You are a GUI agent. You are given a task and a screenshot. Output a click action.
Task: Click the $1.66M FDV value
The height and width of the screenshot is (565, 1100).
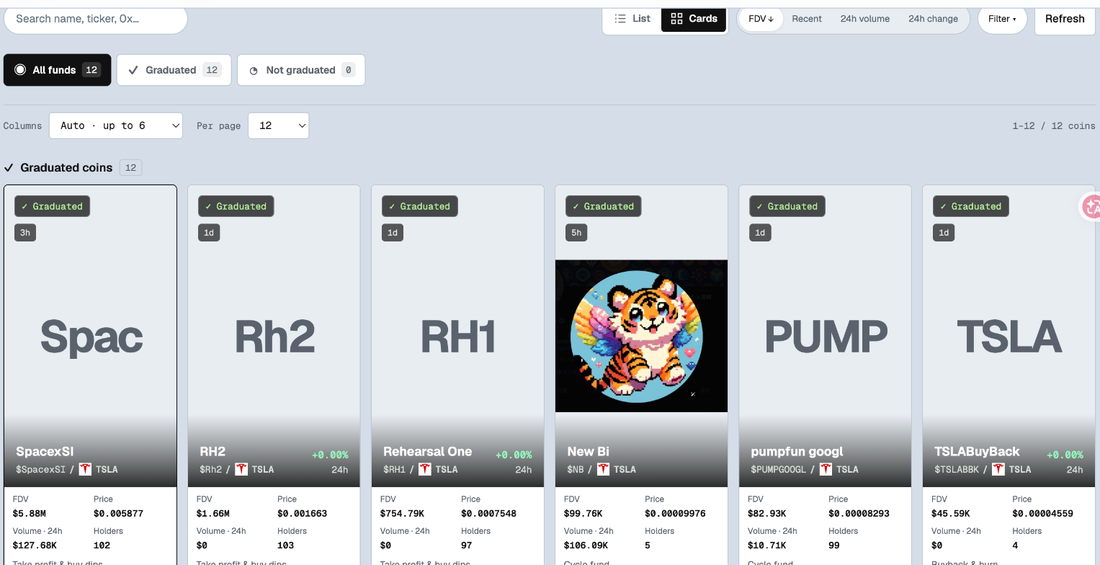coord(213,514)
